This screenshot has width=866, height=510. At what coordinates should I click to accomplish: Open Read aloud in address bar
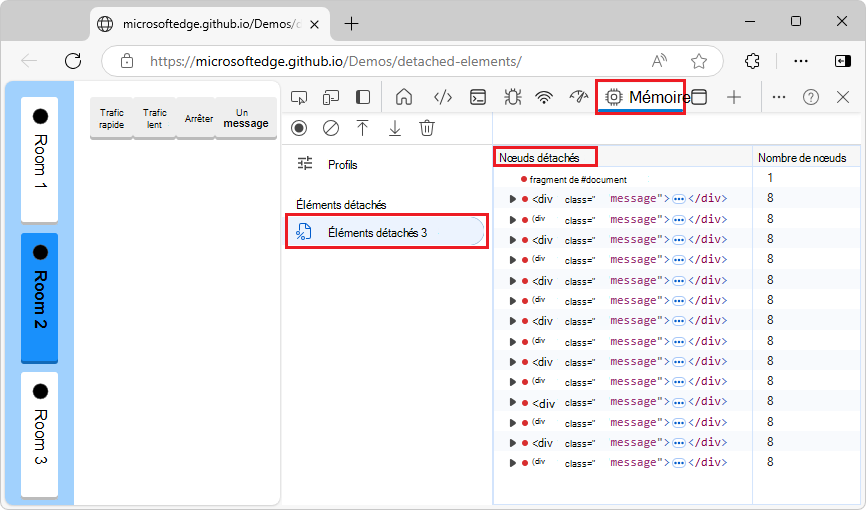659,61
